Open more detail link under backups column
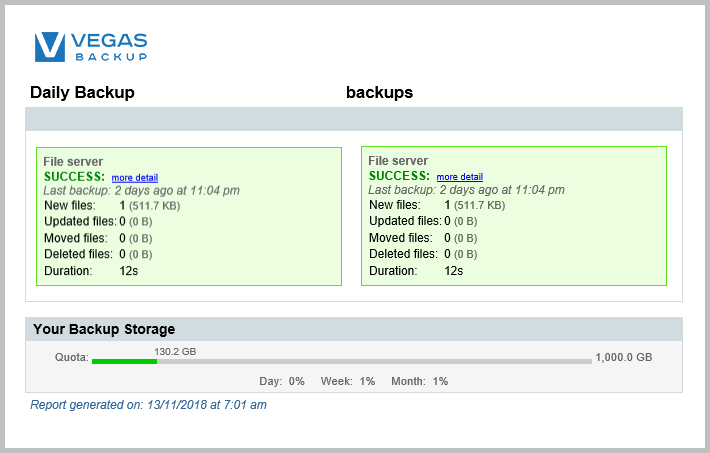The height and width of the screenshot is (453, 710). point(459,177)
